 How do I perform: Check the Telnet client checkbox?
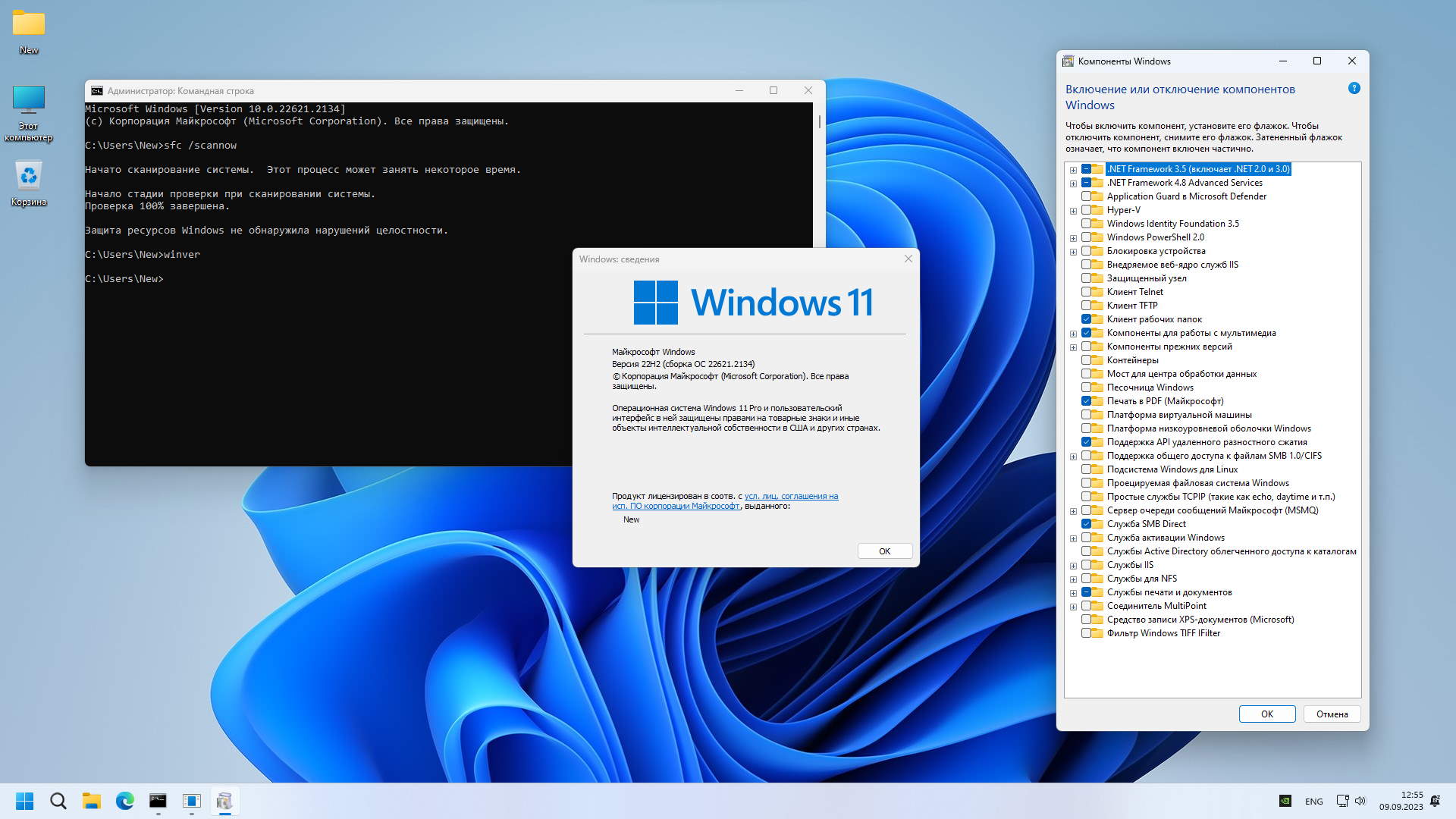click(1086, 292)
